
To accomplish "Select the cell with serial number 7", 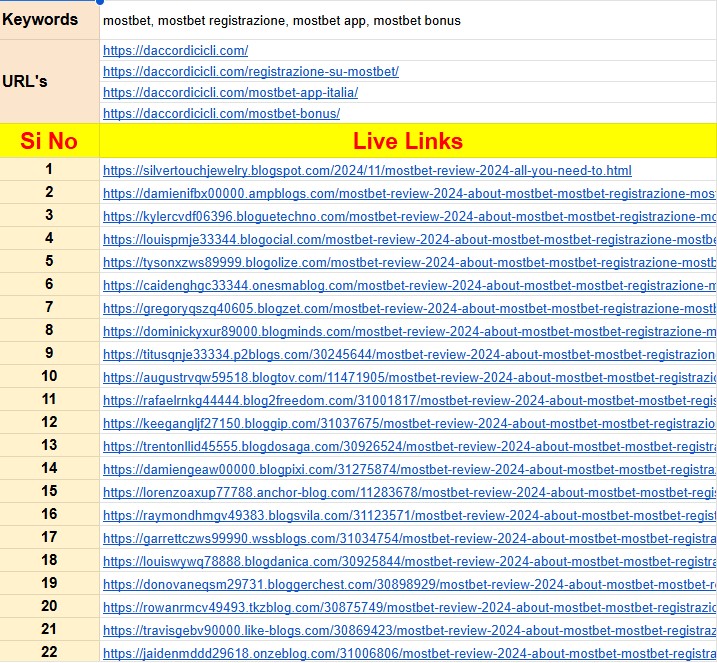I will click(49, 307).
